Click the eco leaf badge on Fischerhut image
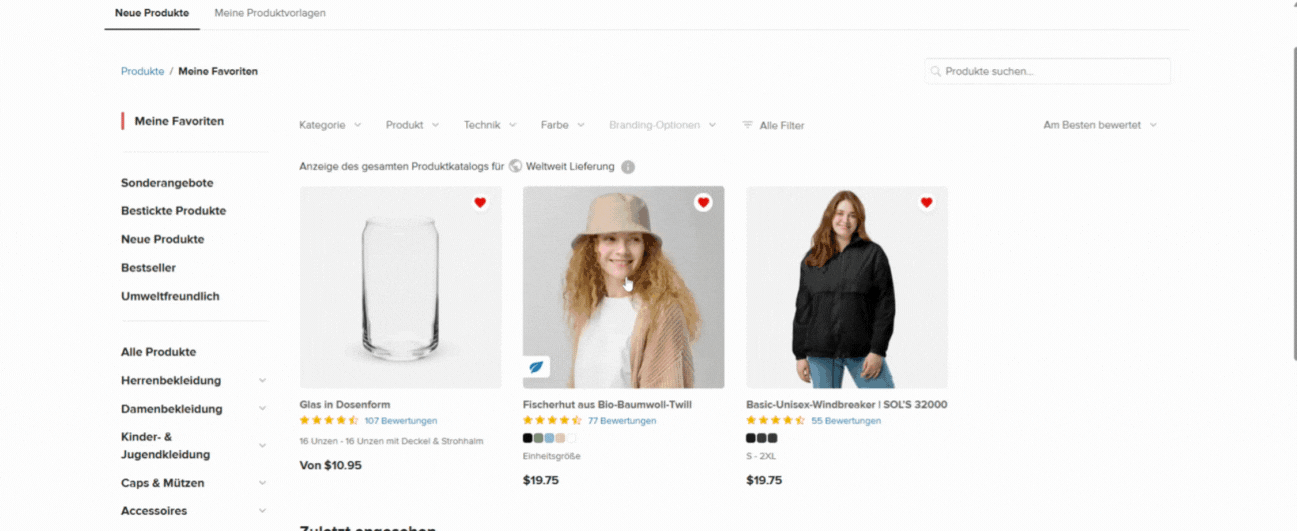The image size is (1297, 531). click(536, 367)
